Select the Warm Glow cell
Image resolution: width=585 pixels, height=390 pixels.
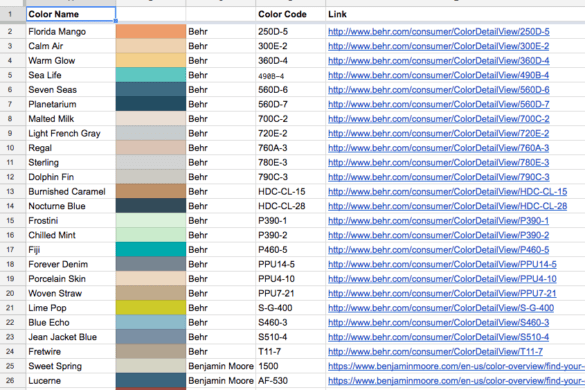71,61
